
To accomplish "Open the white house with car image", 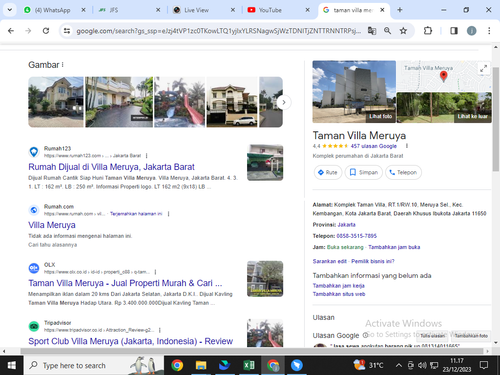I will click(232, 102).
